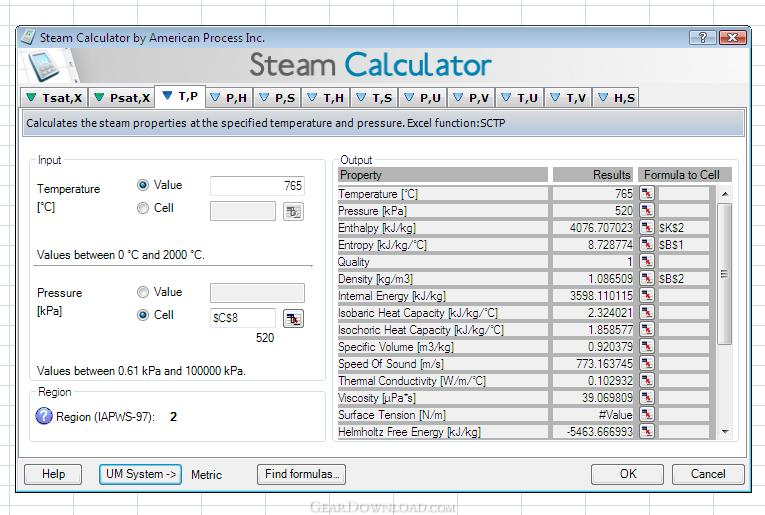Click the Temperature value input field

point(257,186)
